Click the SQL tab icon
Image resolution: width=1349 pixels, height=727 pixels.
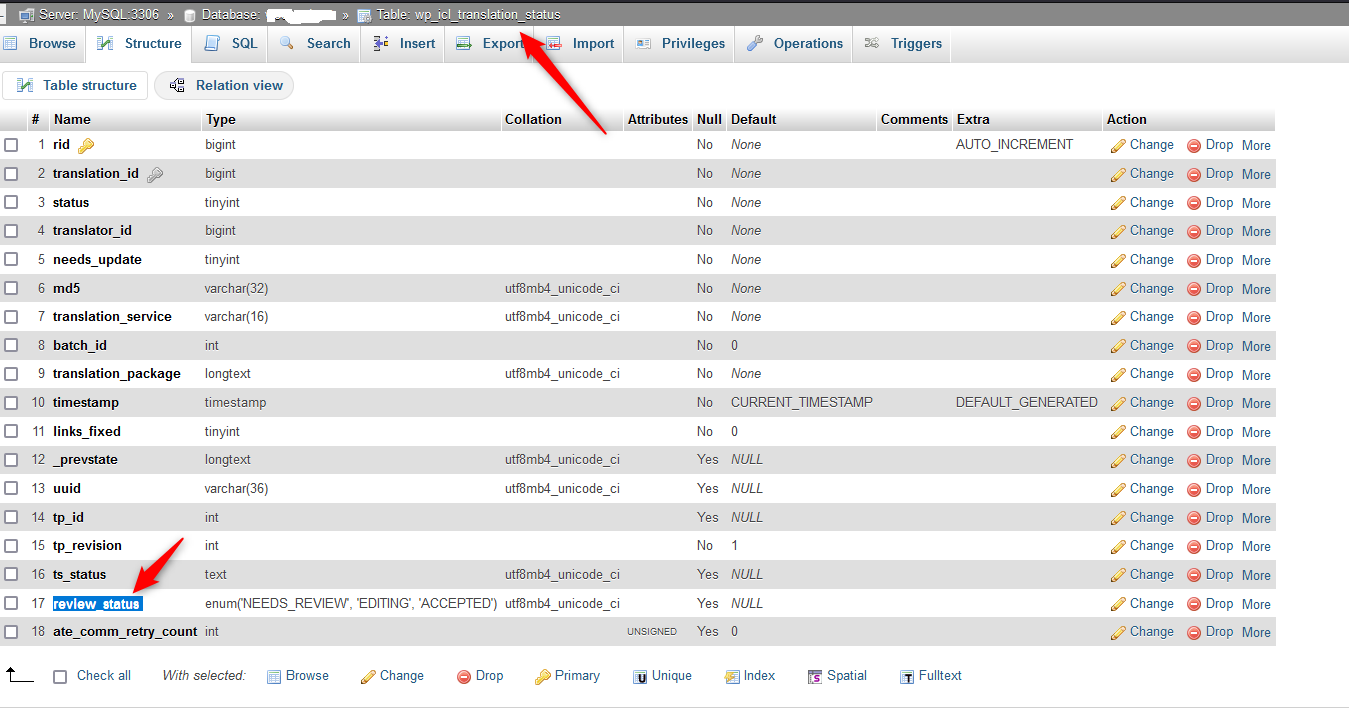click(212, 44)
